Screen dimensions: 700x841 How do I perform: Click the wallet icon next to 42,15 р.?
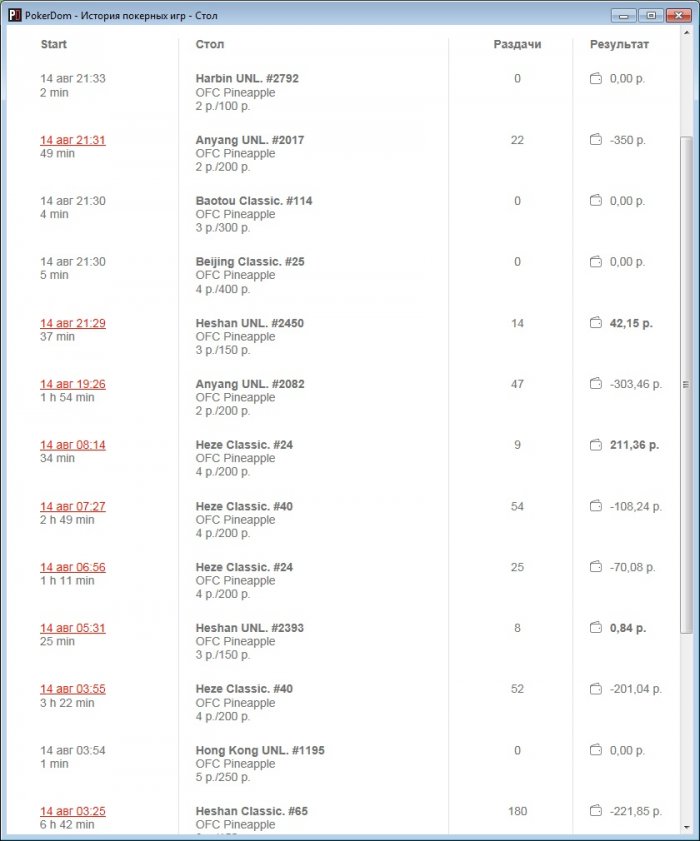pyautogui.click(x=596, y=323)
